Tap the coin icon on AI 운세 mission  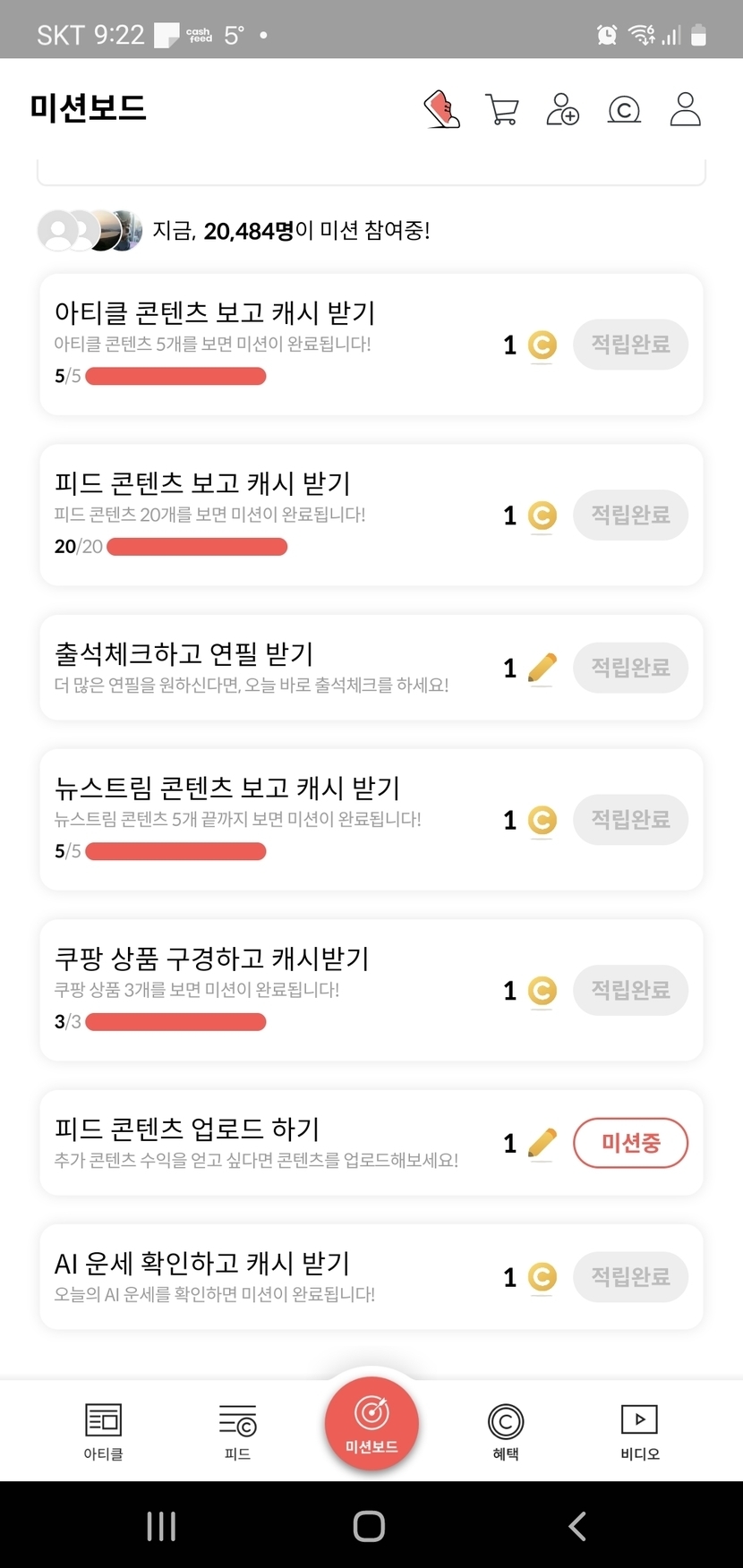(542, 1277)
